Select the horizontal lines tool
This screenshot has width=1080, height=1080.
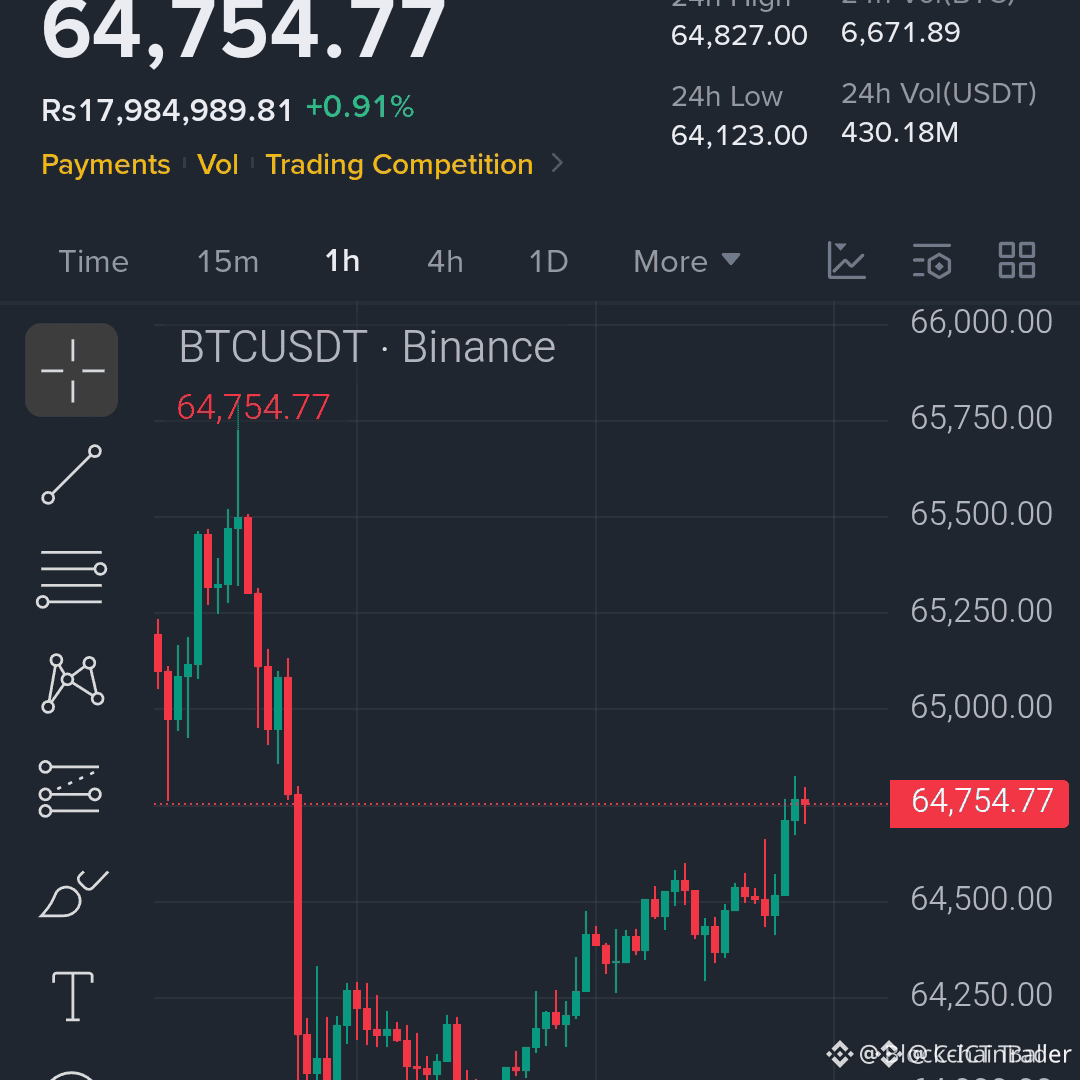point(72,579)
